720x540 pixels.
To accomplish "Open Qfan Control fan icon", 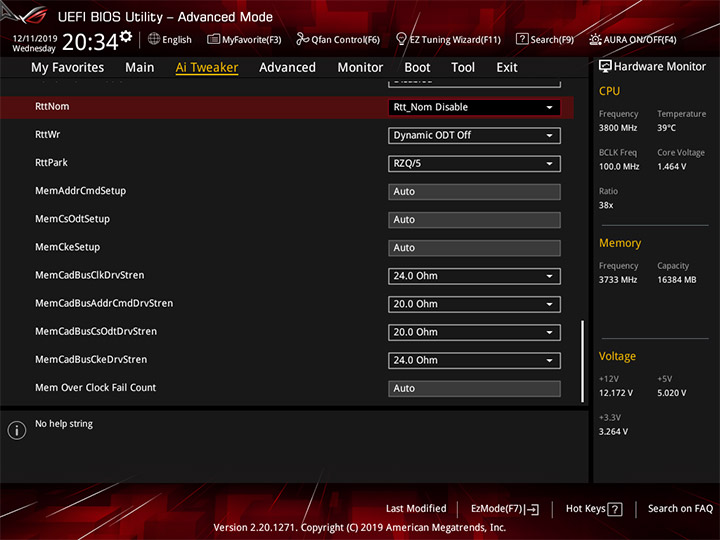I will [x=302, y=39].
